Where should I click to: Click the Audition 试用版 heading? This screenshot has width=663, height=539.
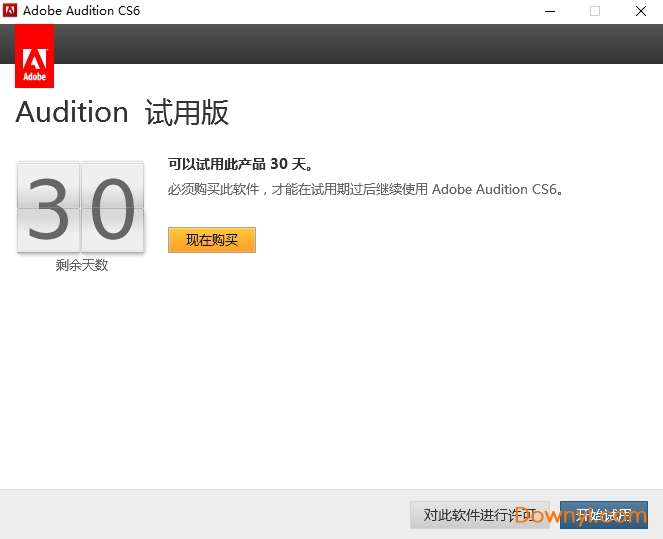coord(122,112)
